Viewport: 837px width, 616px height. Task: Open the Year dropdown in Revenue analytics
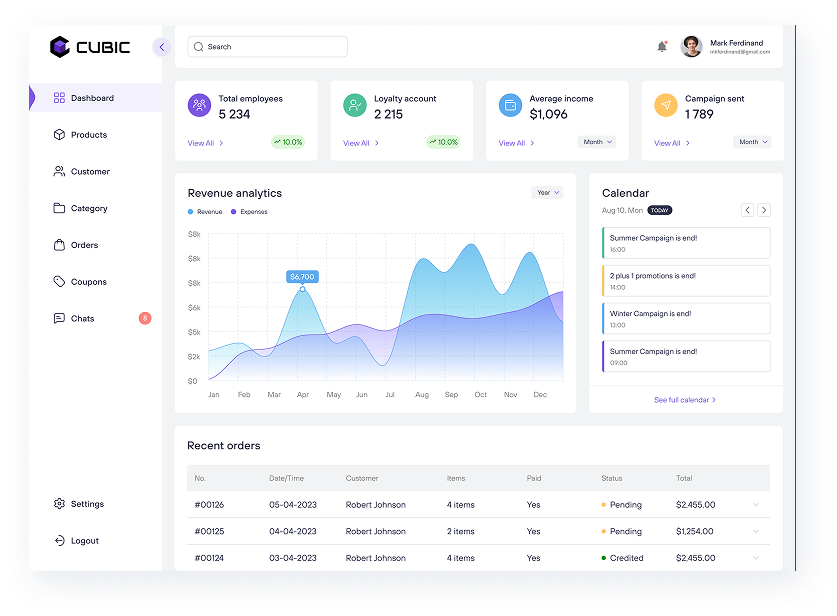(547, 192)
